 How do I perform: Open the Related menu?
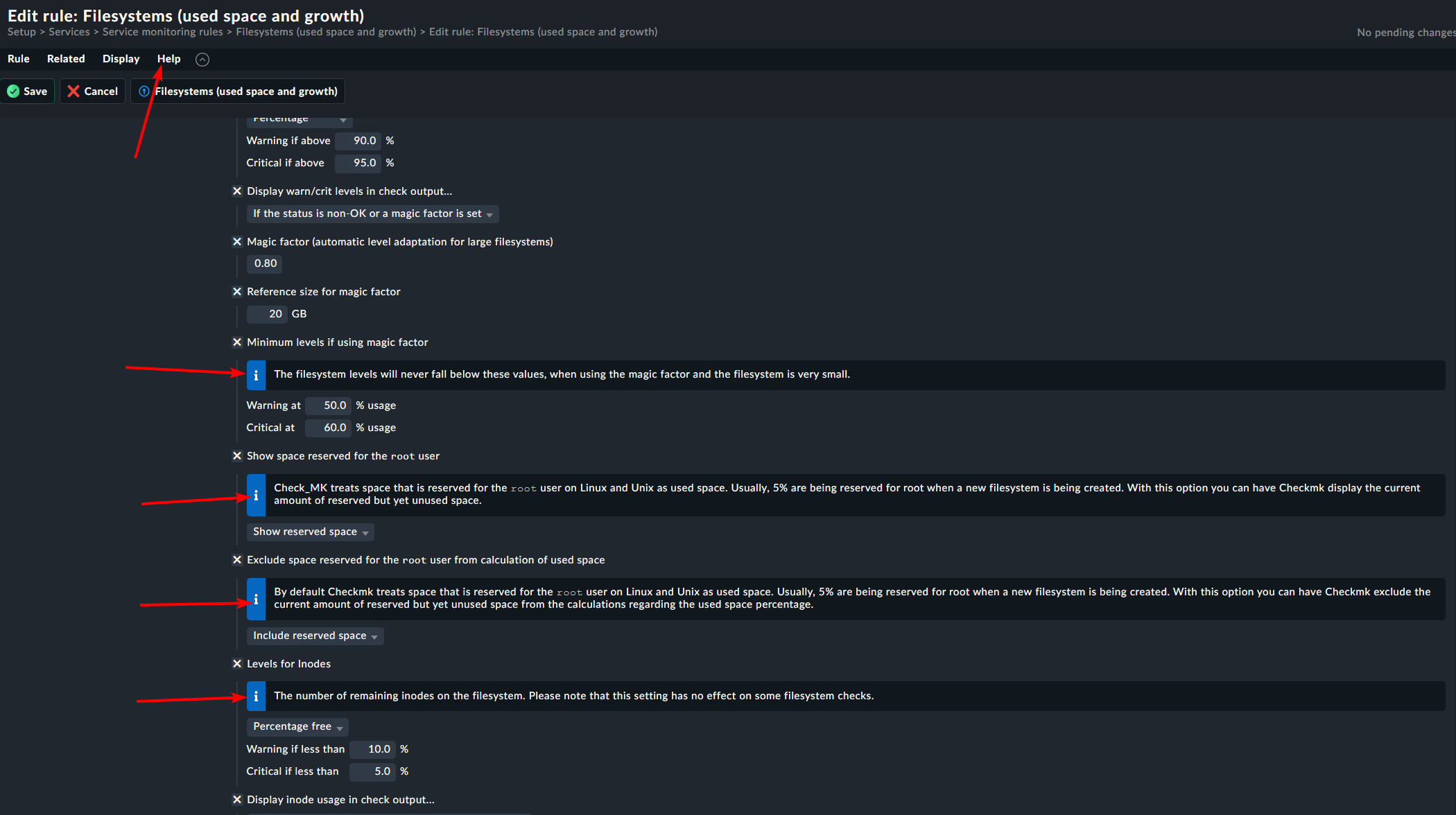point(66,59)
